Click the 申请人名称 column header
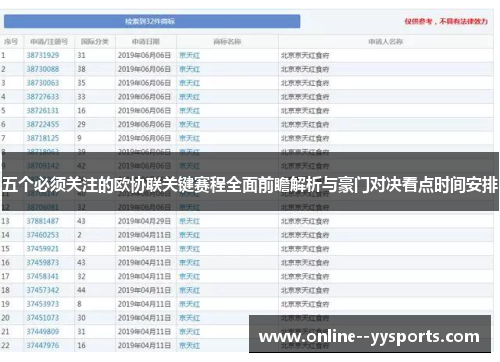 click(x=386, y=42)
